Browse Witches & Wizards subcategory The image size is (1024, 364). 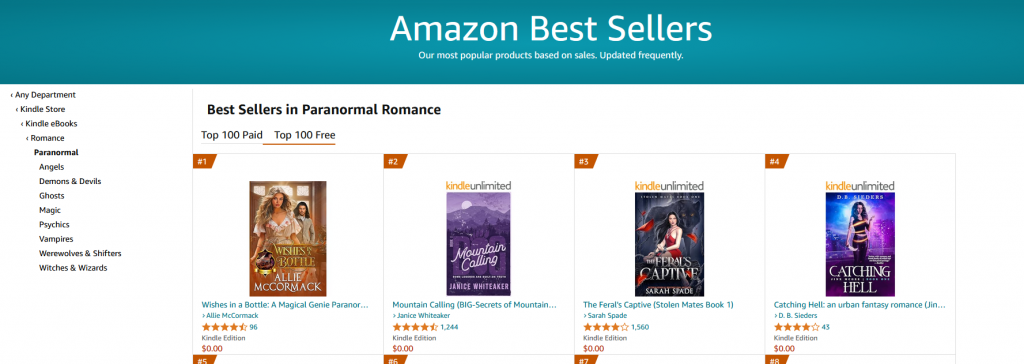tap(73, 268)
